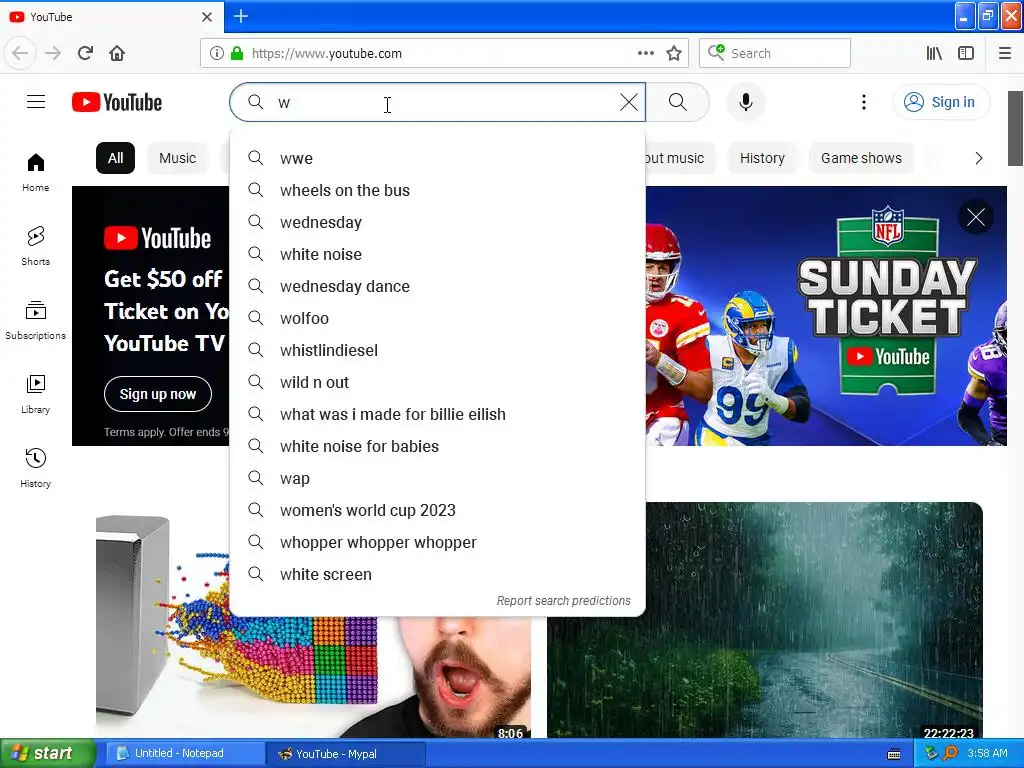
Task: Click the magnifier tray icon
Action: tap(950, 753)
